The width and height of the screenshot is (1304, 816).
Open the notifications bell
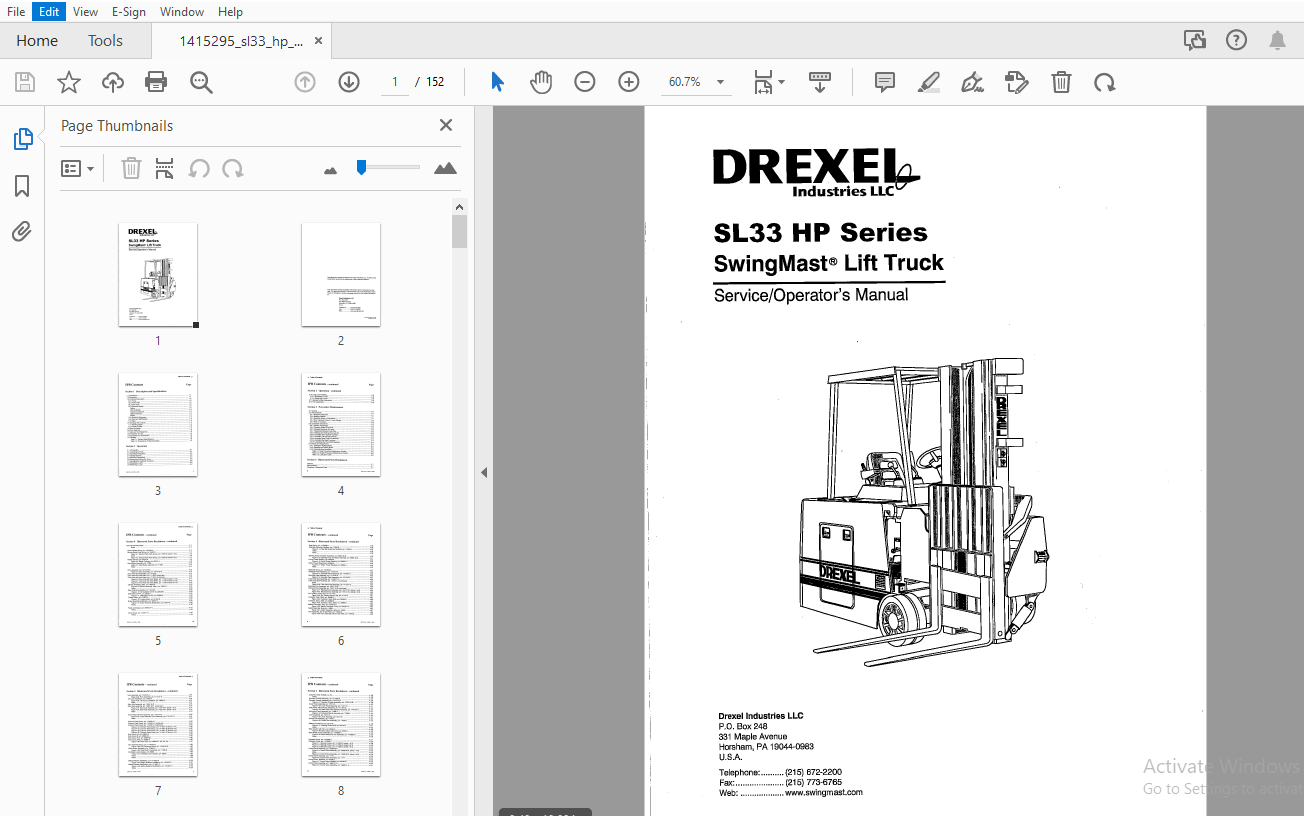1277,40
